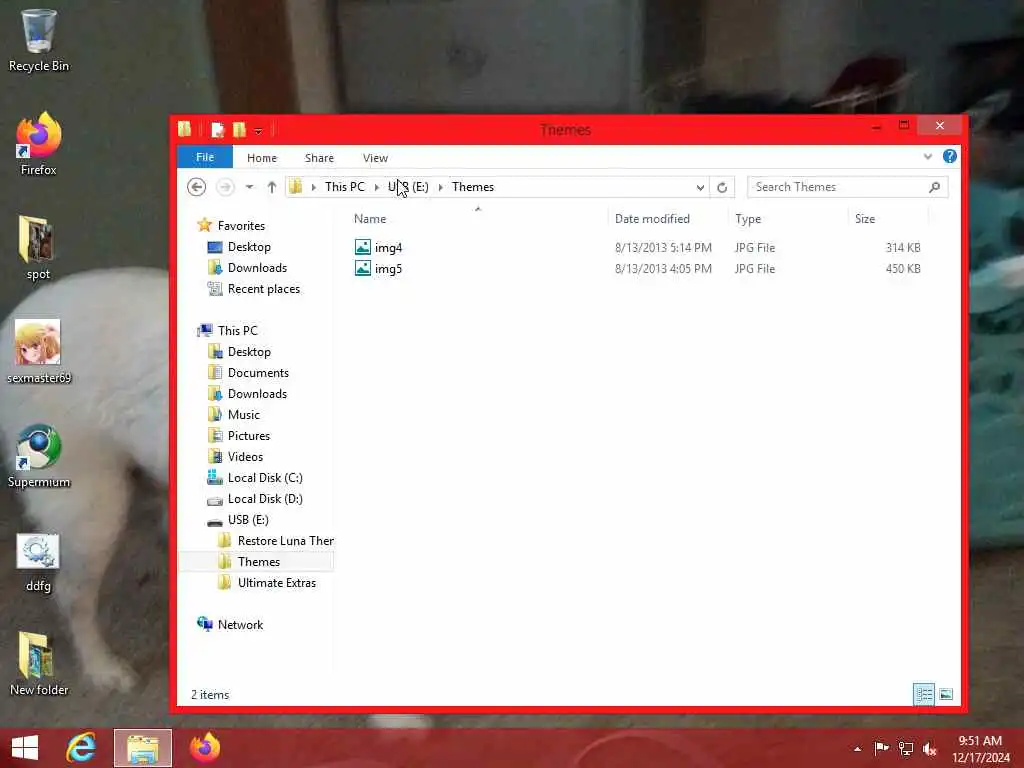Show hidden system tray icons

point(857,749)
